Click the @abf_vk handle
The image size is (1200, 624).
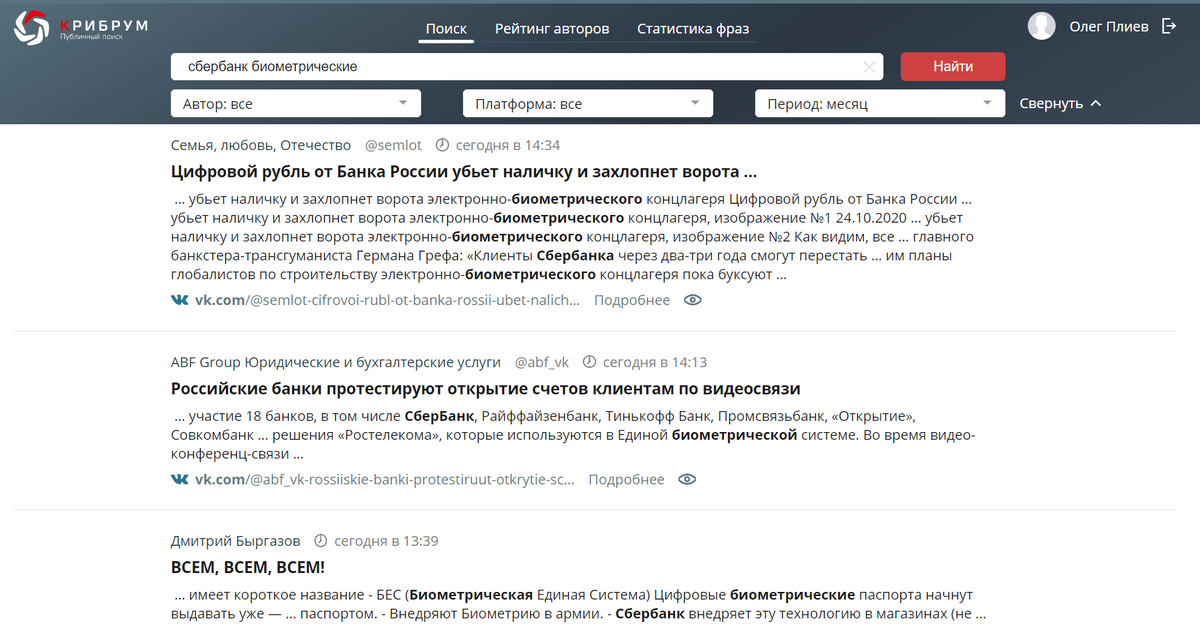541,362
